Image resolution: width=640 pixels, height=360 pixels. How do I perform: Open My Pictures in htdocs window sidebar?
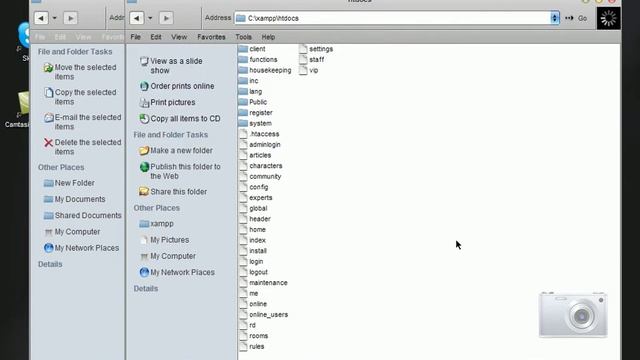(x=164, y=240)
